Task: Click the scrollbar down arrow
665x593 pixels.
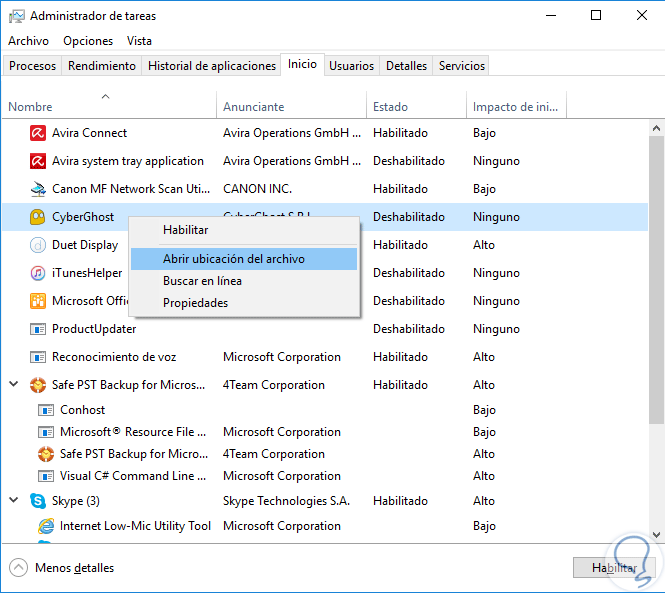Action: pyautogui.click(x=656, y=534)
